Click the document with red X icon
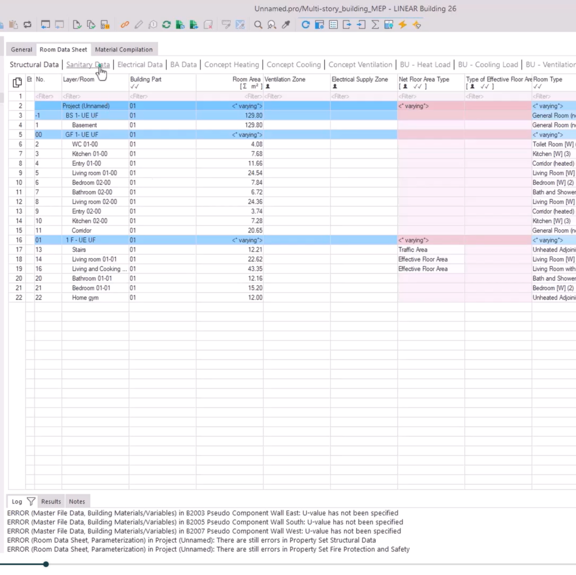 point(208,25)
